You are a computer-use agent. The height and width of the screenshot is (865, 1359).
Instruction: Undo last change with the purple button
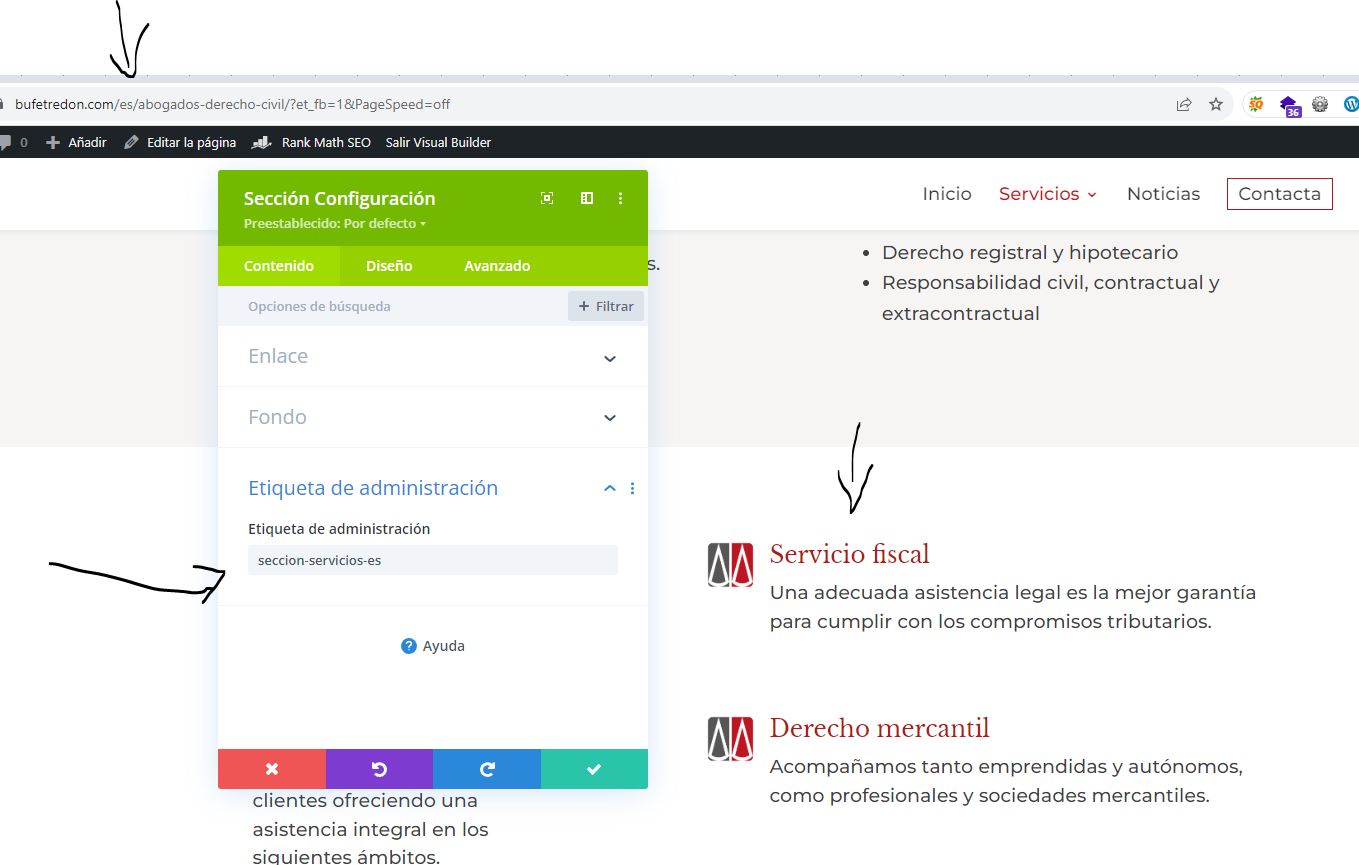tap(379, 769)
